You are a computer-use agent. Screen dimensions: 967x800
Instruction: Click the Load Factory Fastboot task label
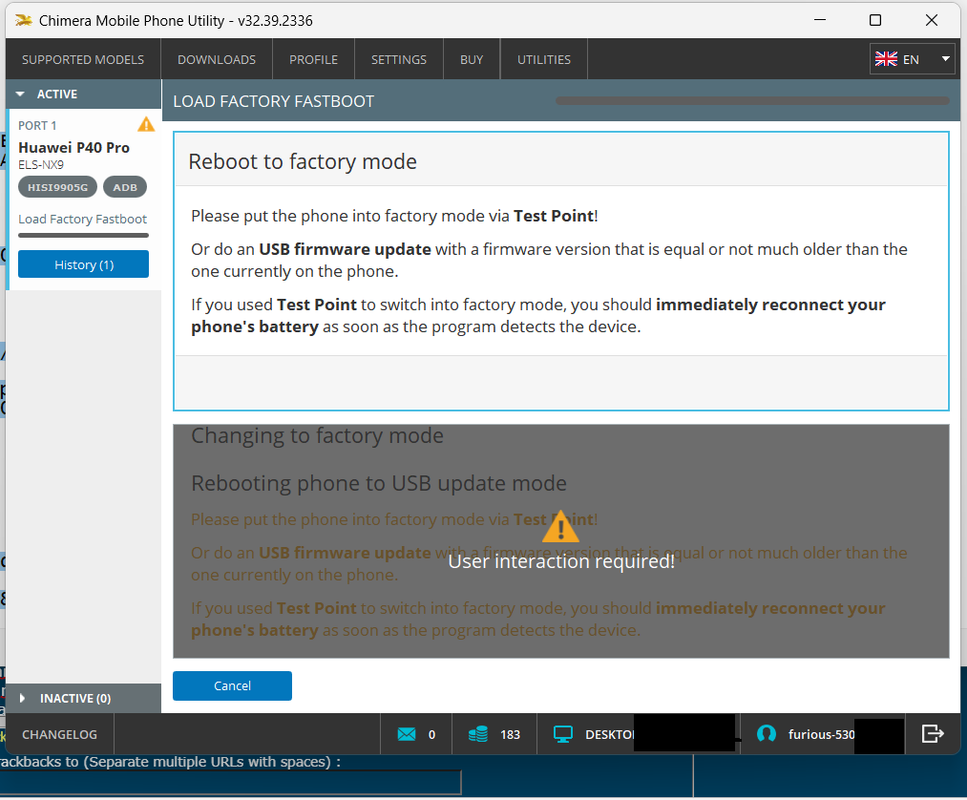coord(83,219)
